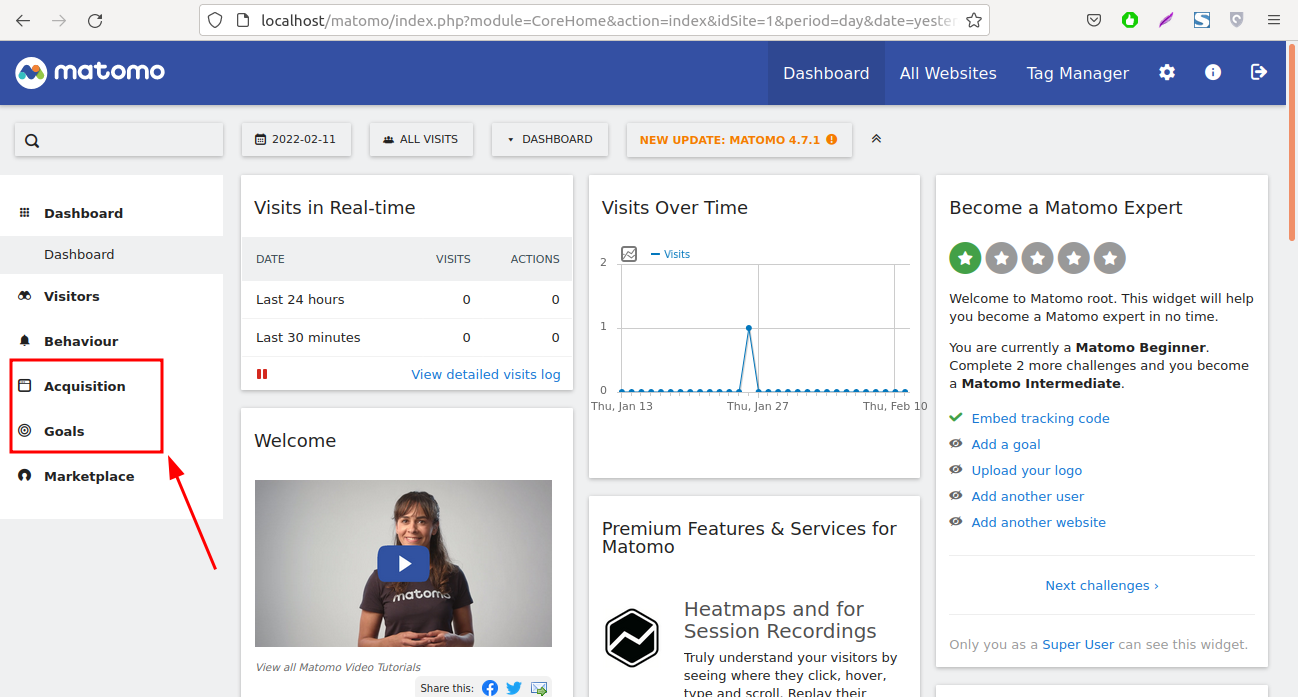Open Tag Manager

[x=1077, y=73]
